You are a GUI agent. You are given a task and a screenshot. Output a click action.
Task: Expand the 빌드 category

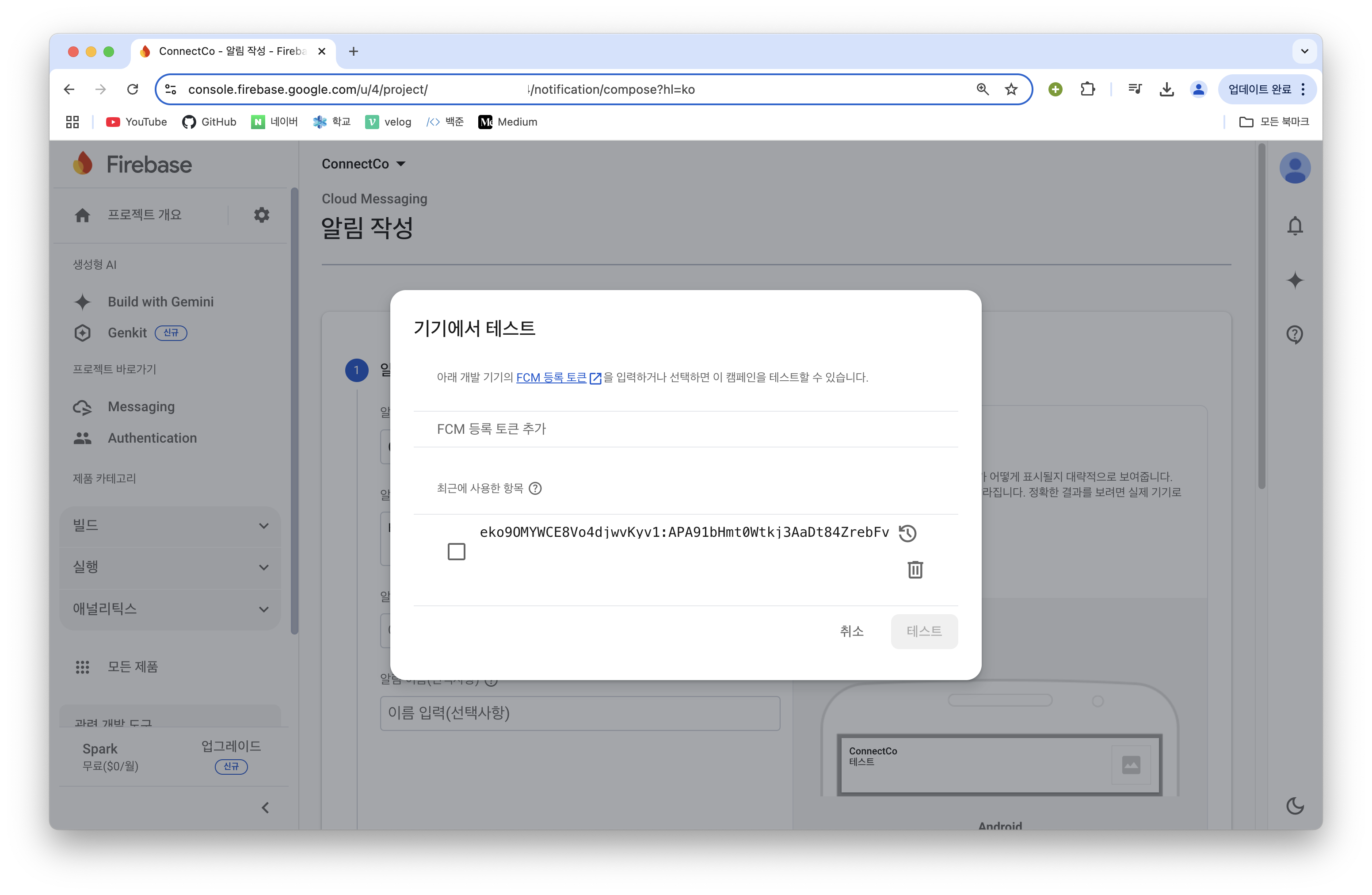point(170,525)
